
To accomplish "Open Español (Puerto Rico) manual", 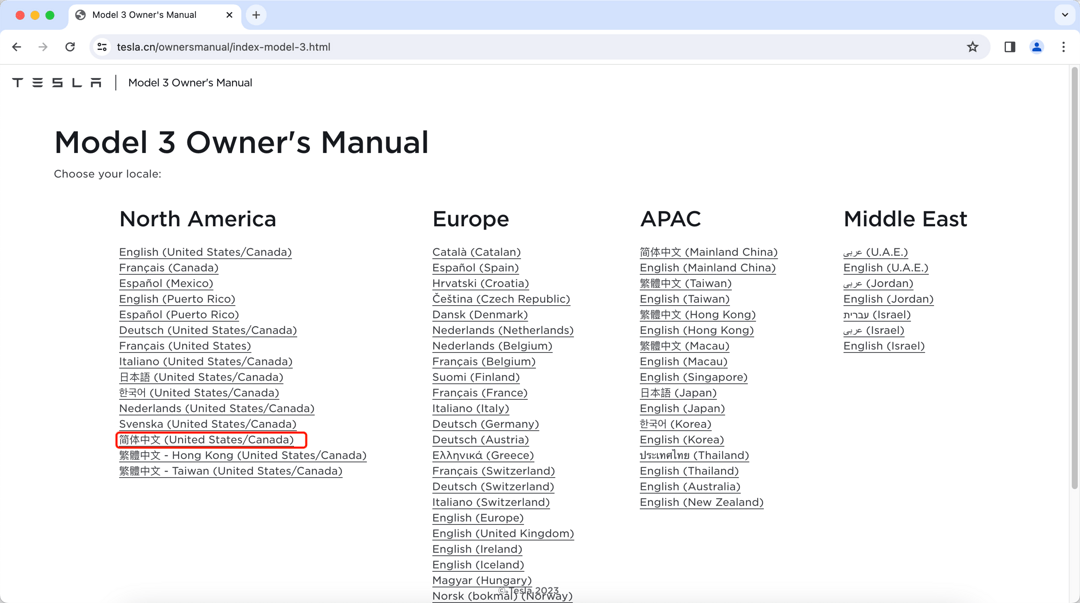I will tap(179, 315).
